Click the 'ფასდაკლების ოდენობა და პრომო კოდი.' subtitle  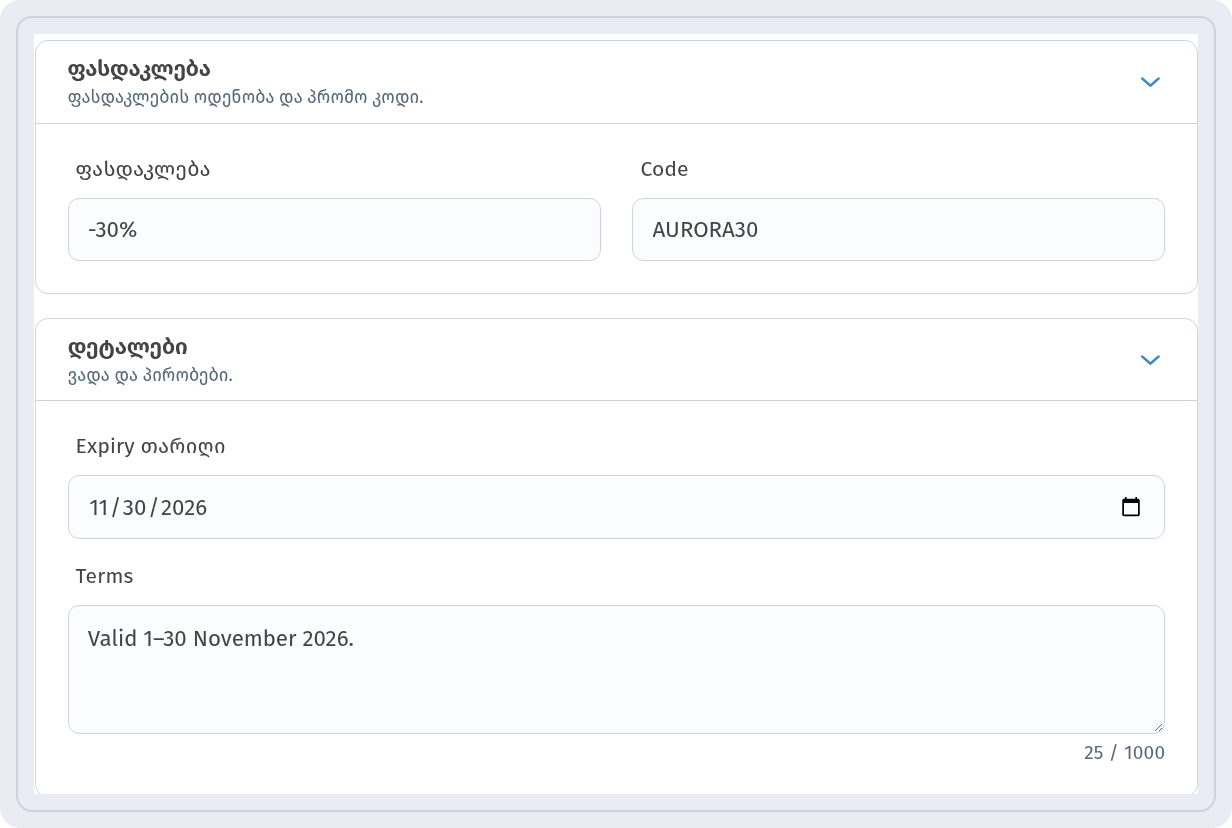(246, 98)
